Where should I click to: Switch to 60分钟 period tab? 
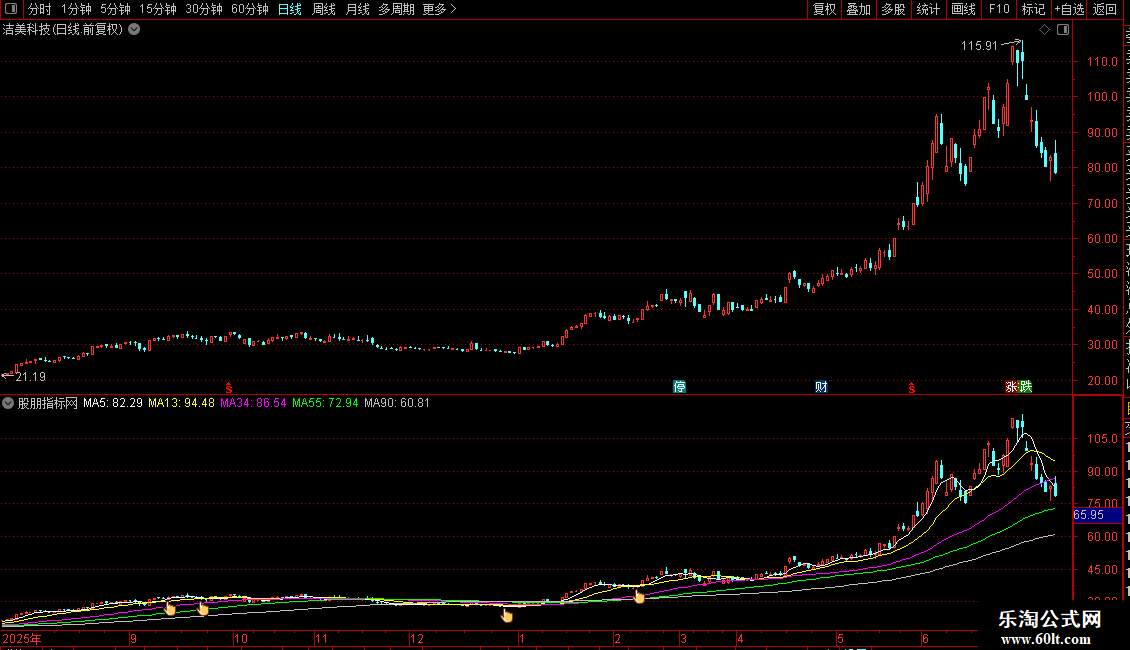pos(249,9)
